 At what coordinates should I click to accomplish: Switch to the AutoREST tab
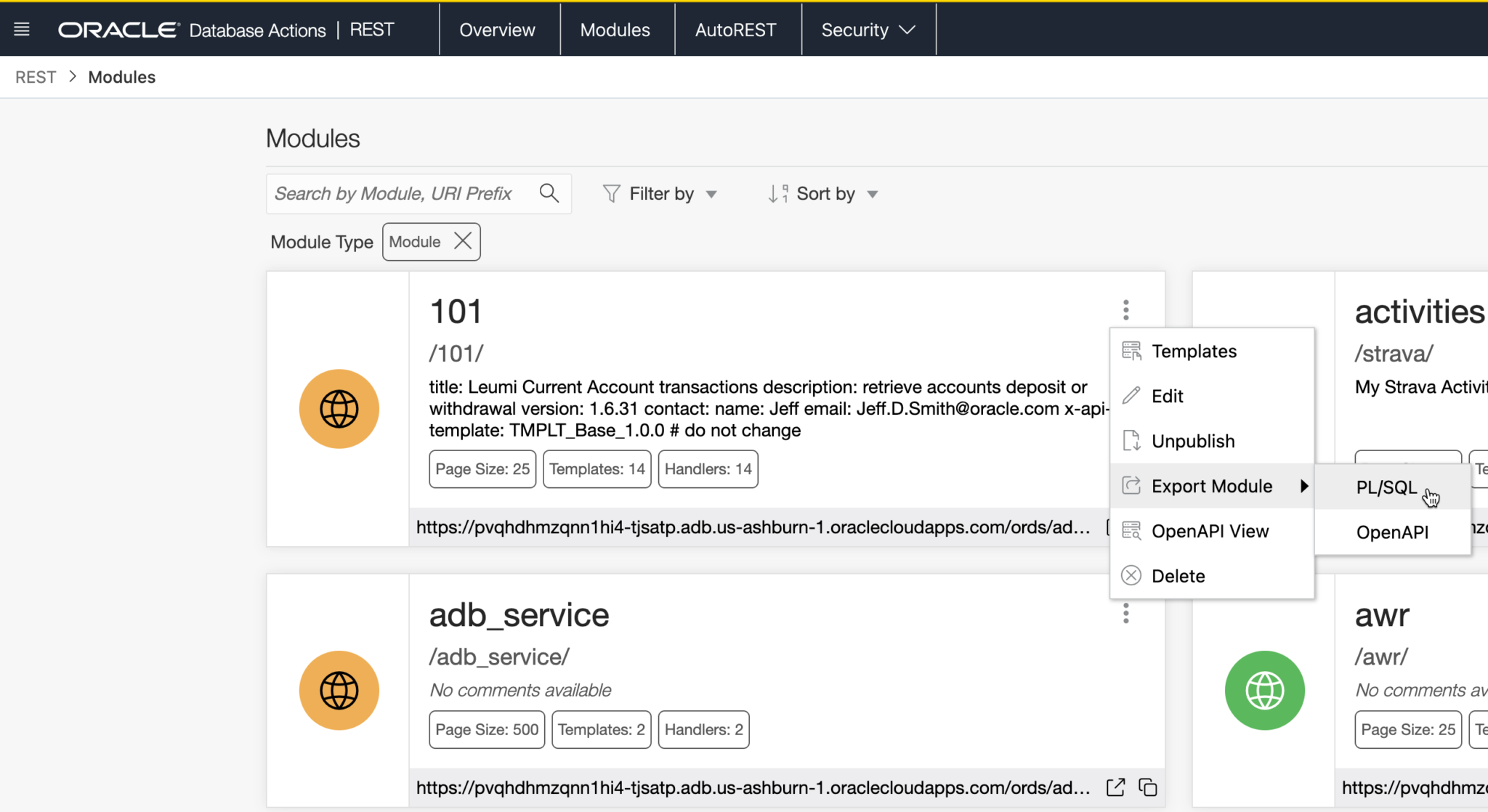tap(737, 30)
